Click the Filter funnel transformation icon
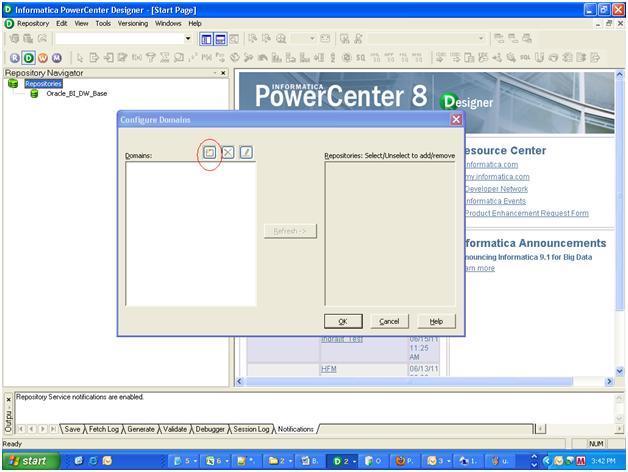628x472 pixels. coord(151,58)
